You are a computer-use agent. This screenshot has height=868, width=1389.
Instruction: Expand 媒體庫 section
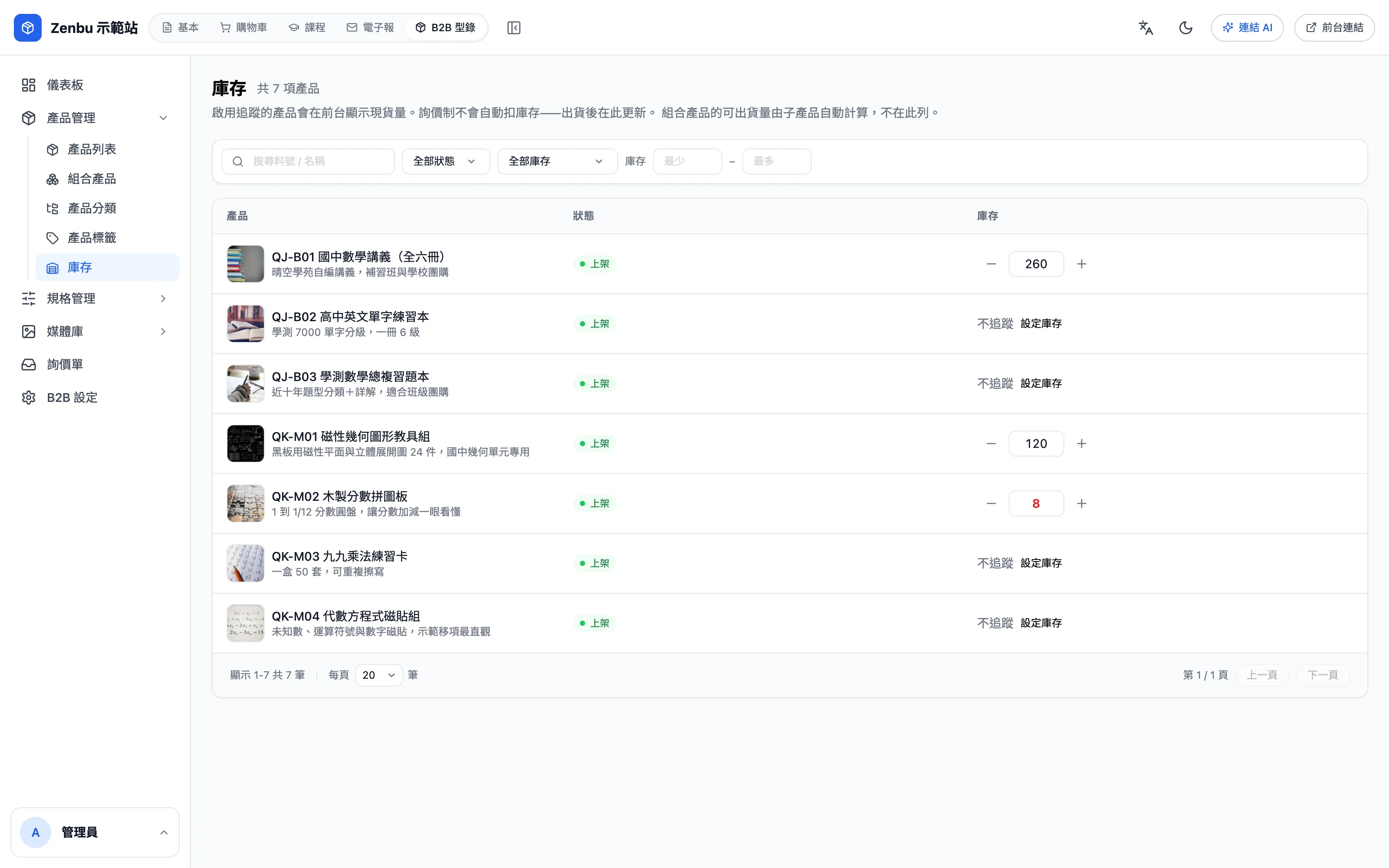tap(95, 332)
